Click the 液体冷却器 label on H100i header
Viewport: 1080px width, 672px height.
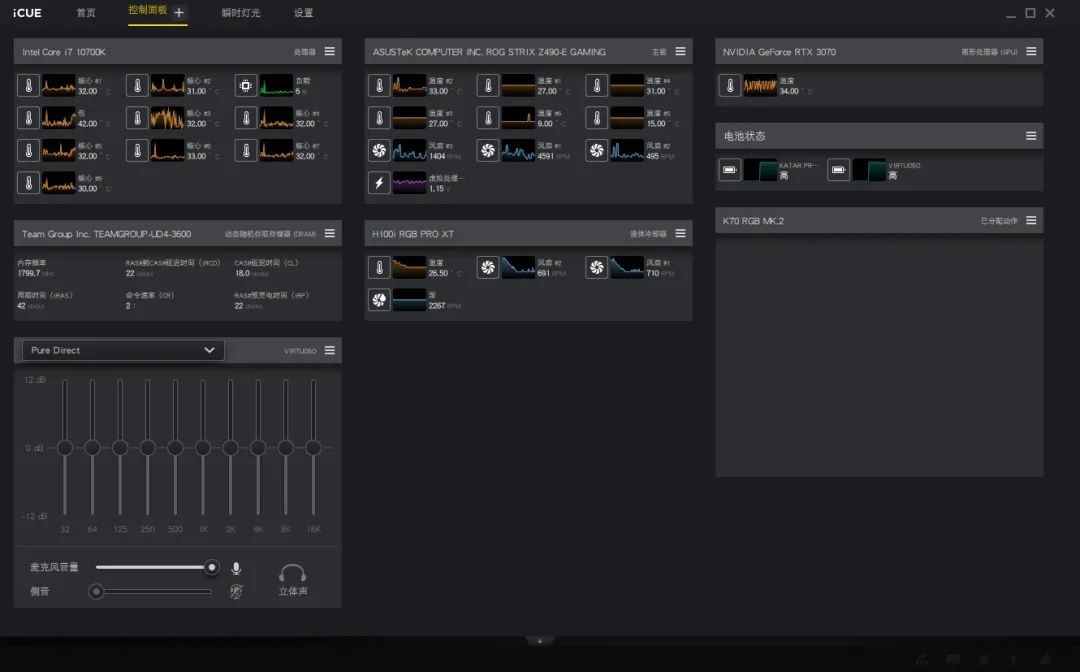click(648, 234)
